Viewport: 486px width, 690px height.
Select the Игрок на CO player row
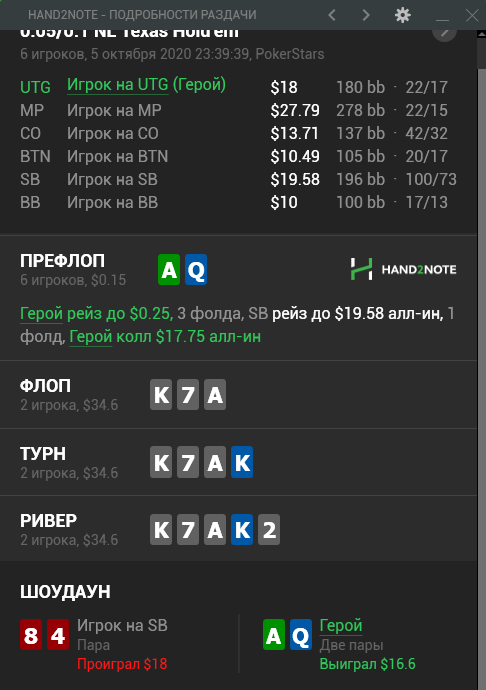(238, 133)
